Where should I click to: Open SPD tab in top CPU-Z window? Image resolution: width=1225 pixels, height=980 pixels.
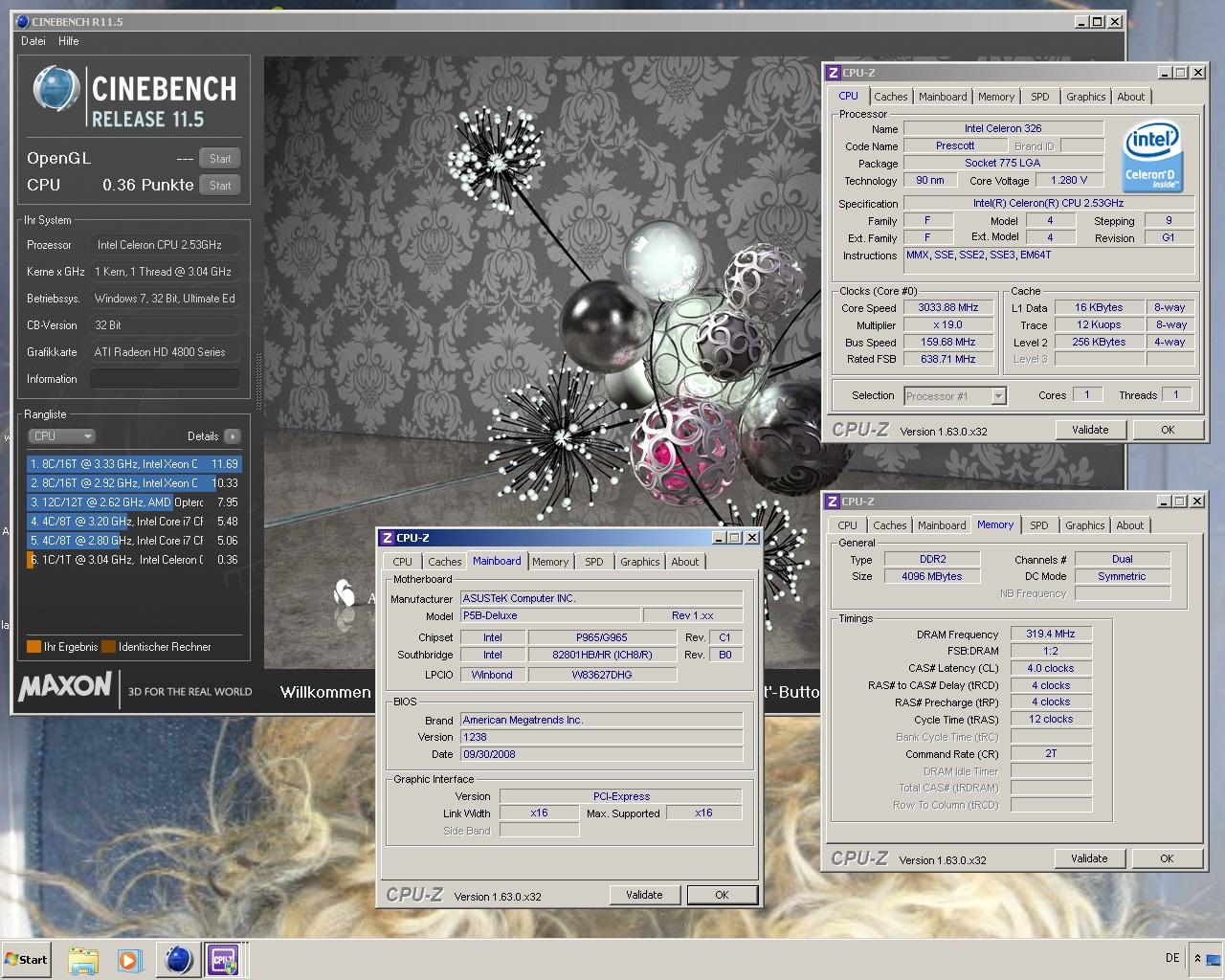pos(1040,97)
